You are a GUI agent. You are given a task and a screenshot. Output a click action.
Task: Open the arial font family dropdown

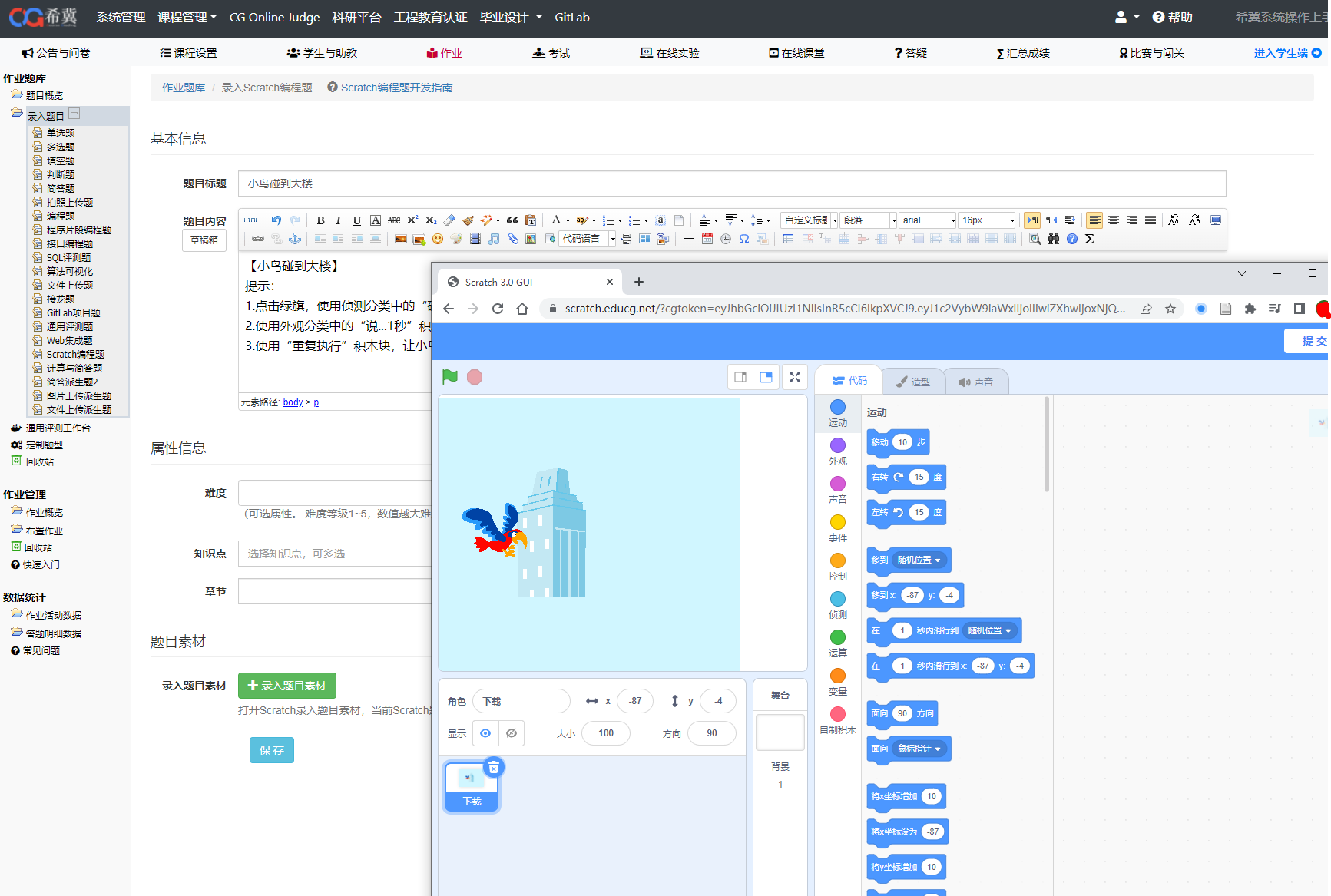[928, 220]
